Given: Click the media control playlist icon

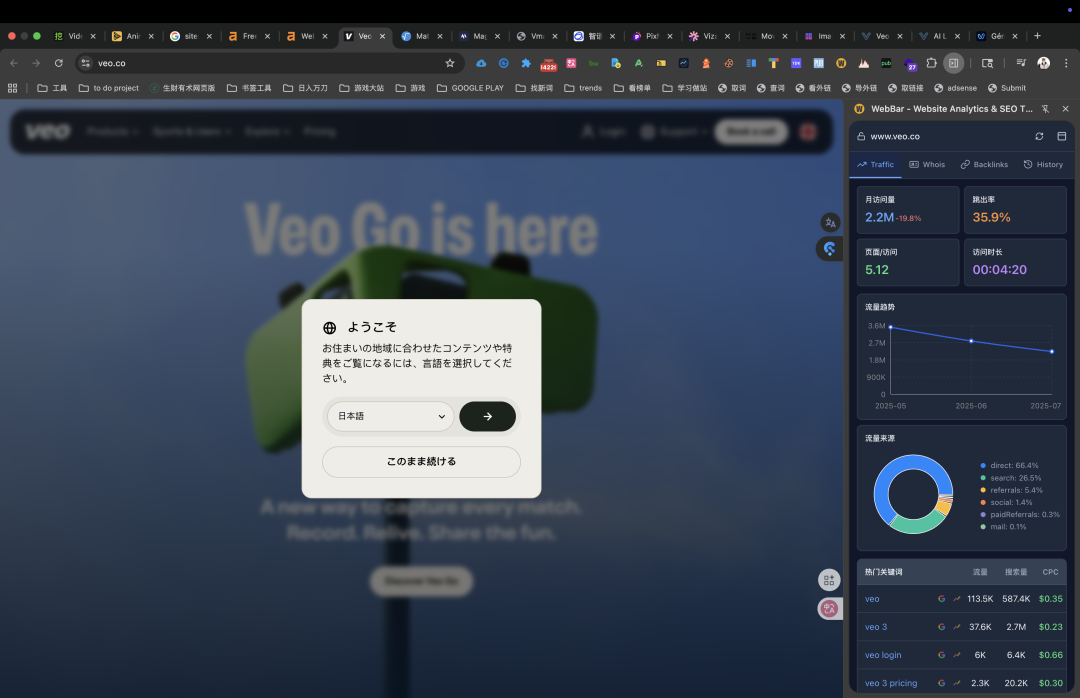Looking at the screenshot, I should tap(1021, 63).
